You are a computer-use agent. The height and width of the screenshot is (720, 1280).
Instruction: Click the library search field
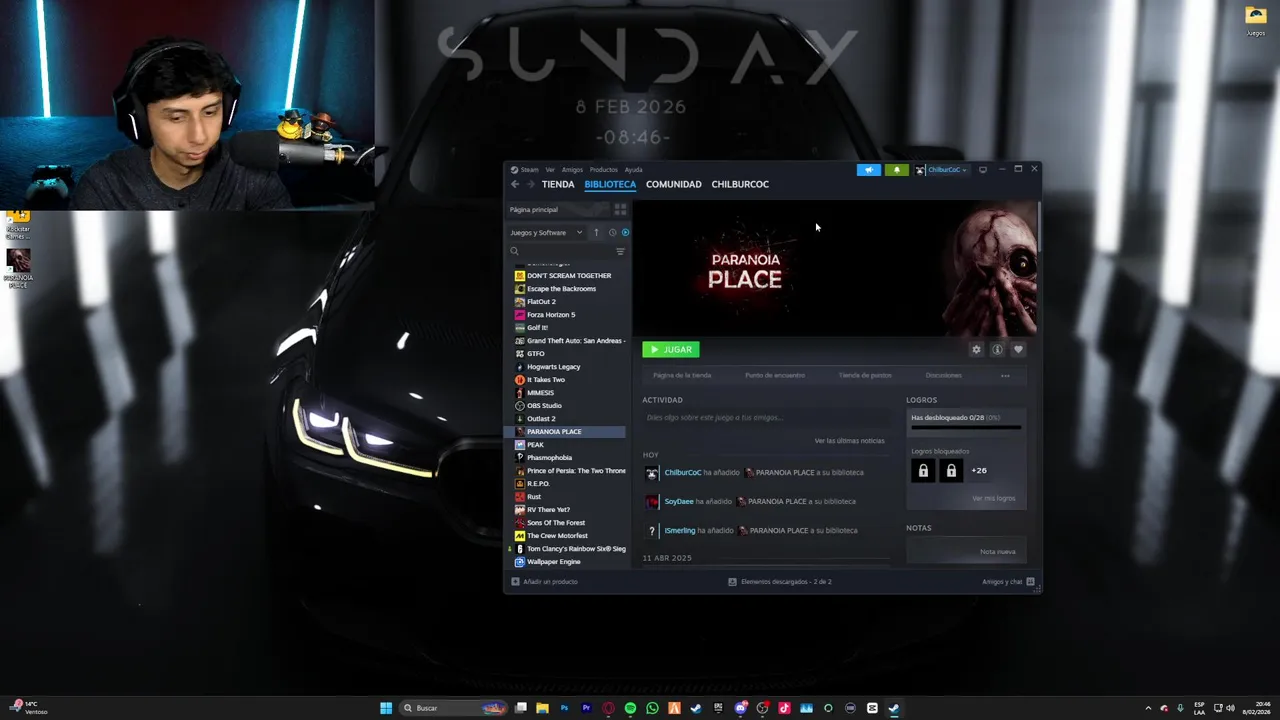click(x=560, y=252)
